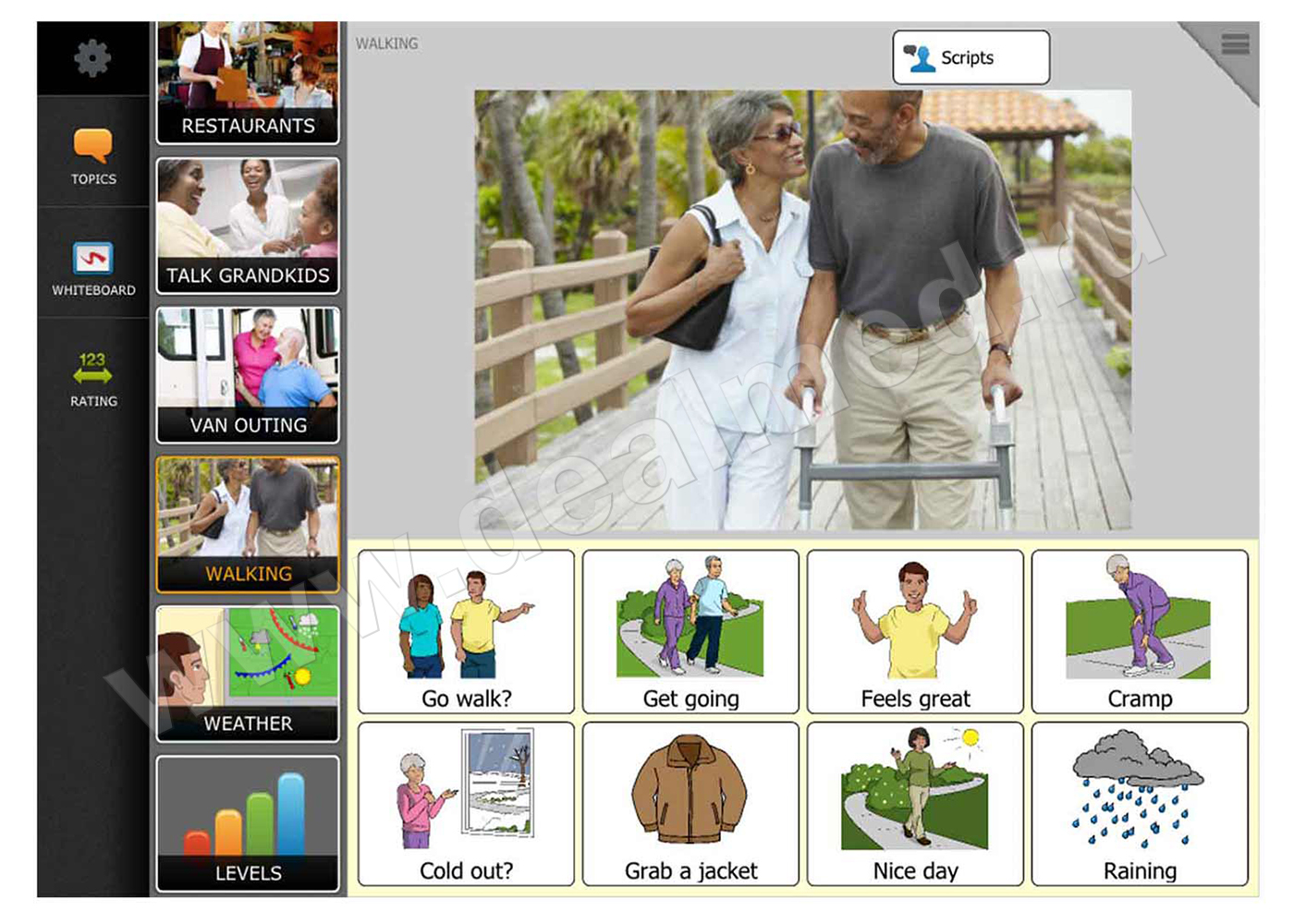Open the hamburger menu in corner
The width and height of the screenshot is (1294, 924).
(1235, 43)
